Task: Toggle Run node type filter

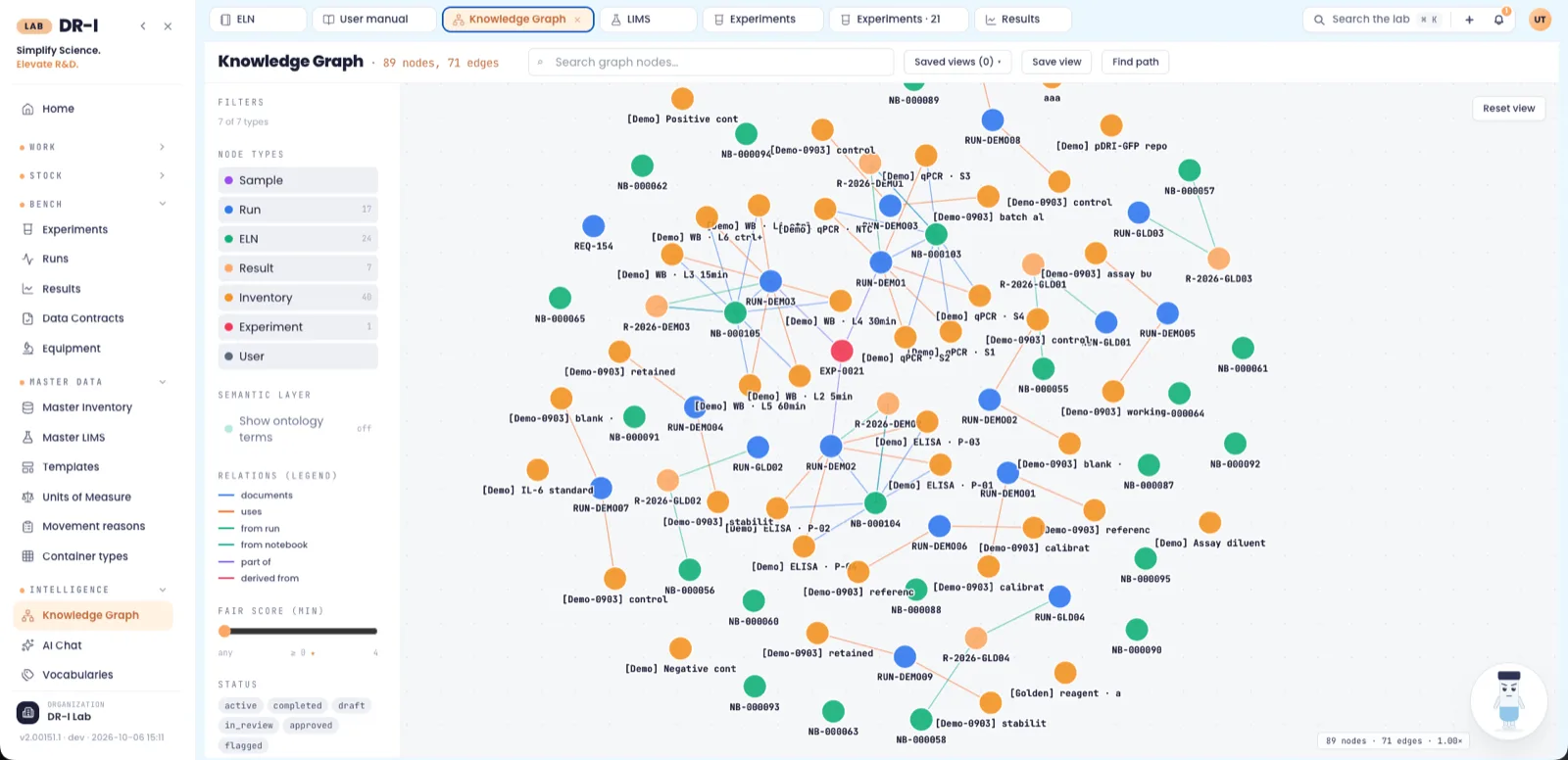Action: coord(298,210)
